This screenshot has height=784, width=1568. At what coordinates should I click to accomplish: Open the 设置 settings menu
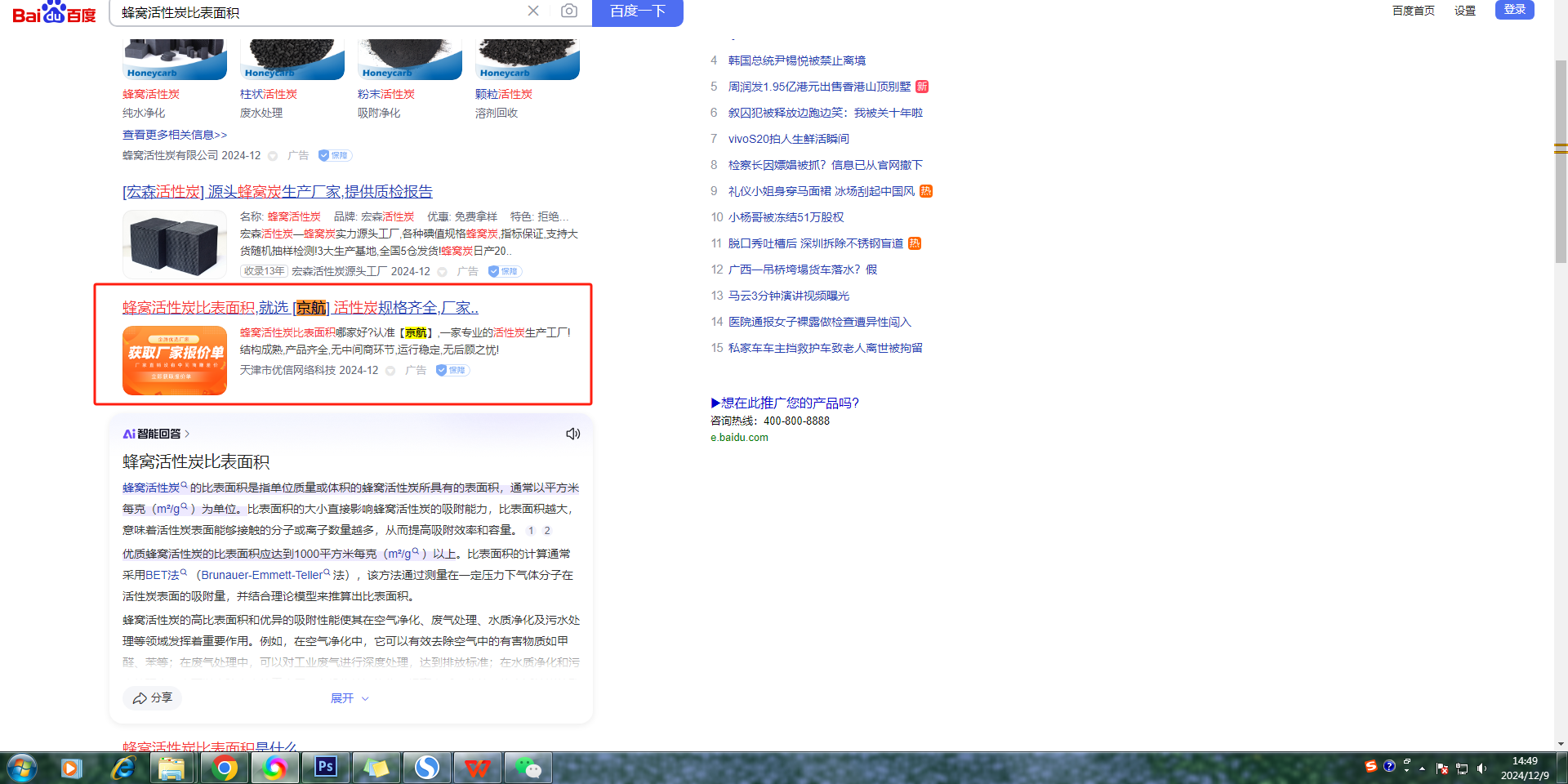point(1465,11)
